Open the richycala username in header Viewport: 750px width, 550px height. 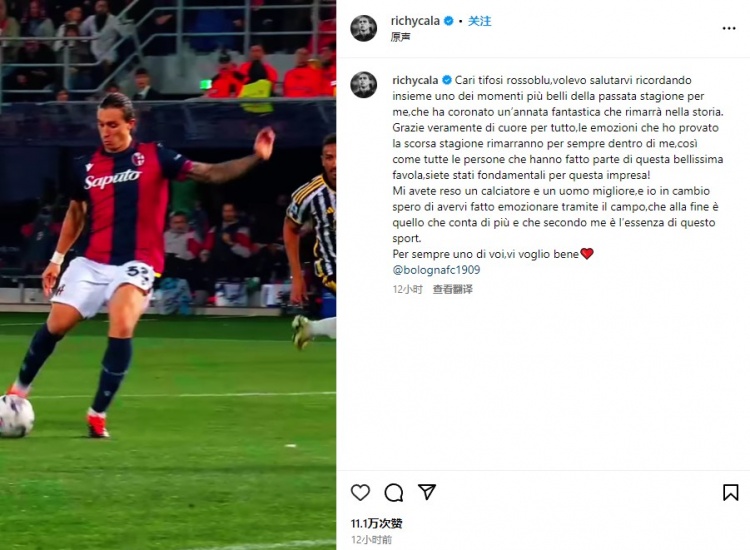click(415, 21)
